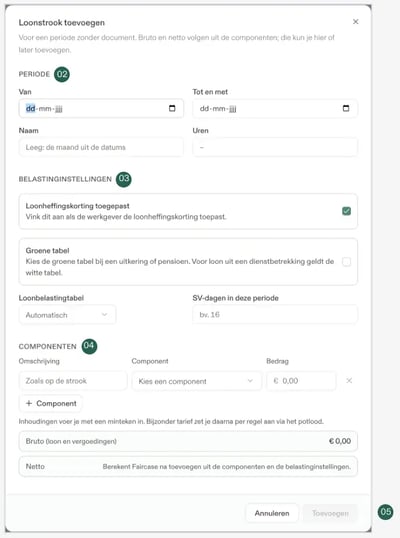The width and height of the screenshot is (400, 538).
Task: Open the Loonbelastingtabel Automatisch dropdown
Action: [x=67, y=315]
